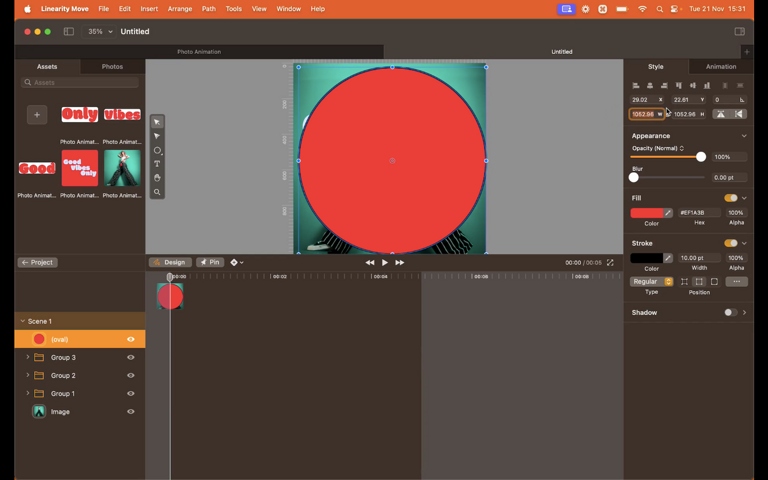Open the Stroke color eyedropper
Screen dimensions: 768x480
click(x=668, y=258)
